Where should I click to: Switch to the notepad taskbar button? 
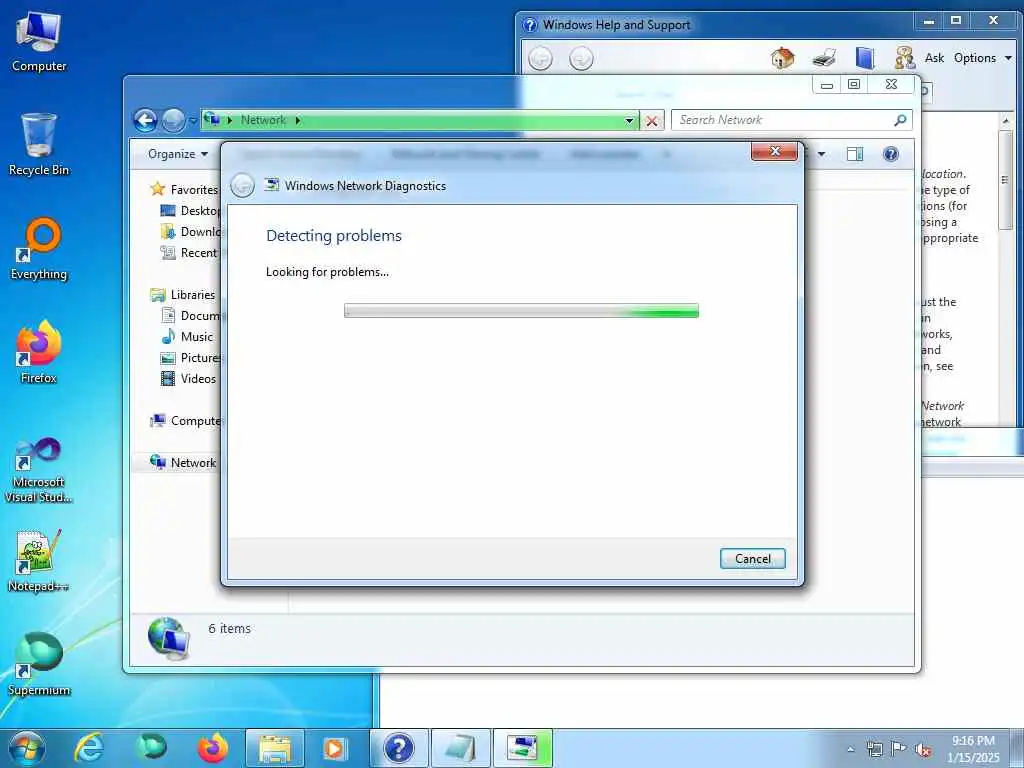point(461,748)
